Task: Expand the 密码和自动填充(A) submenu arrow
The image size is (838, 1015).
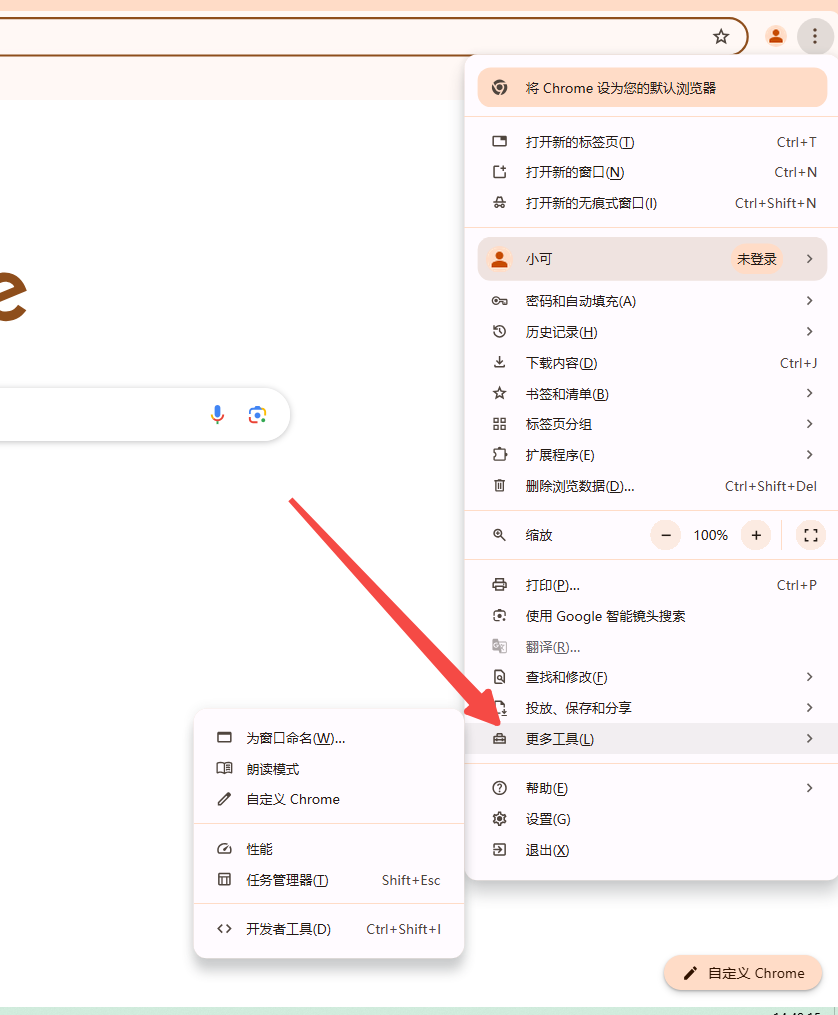Action: [x=810, y=301]
